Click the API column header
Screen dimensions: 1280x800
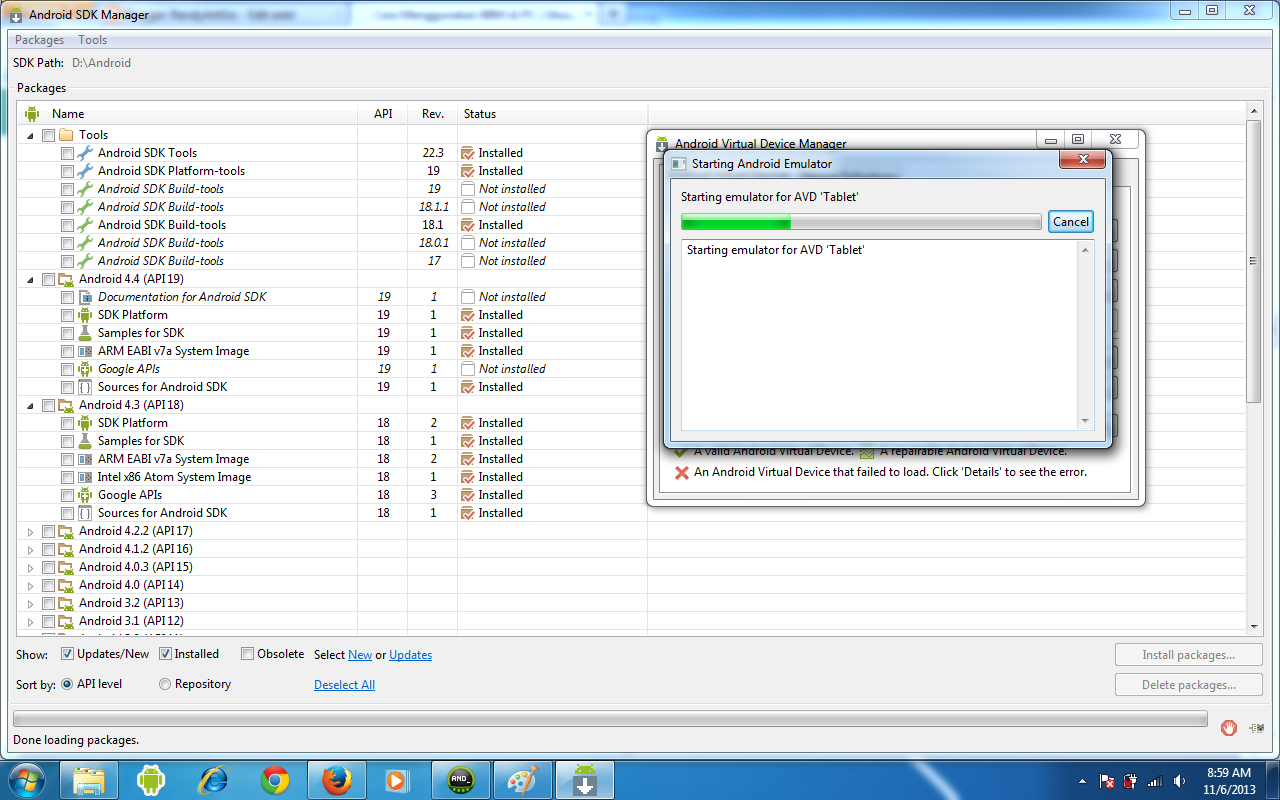[x=383, y=114]
